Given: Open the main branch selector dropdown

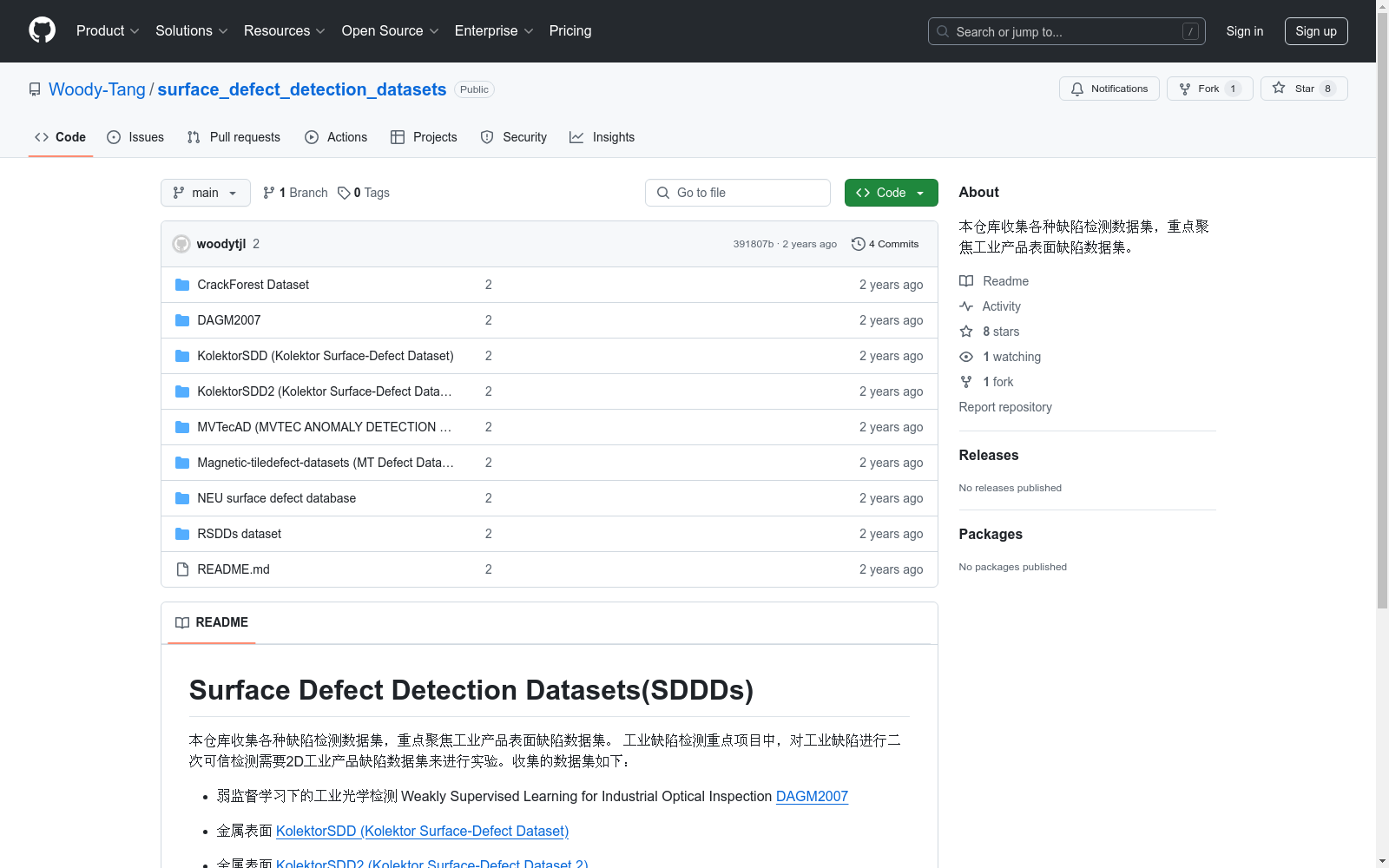Looking at the screenshot, I should [206, 193].
